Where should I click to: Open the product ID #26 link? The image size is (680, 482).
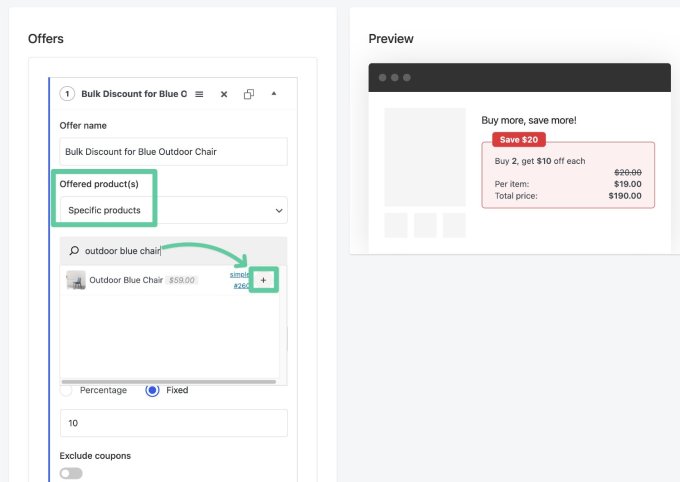coord(241,285)
